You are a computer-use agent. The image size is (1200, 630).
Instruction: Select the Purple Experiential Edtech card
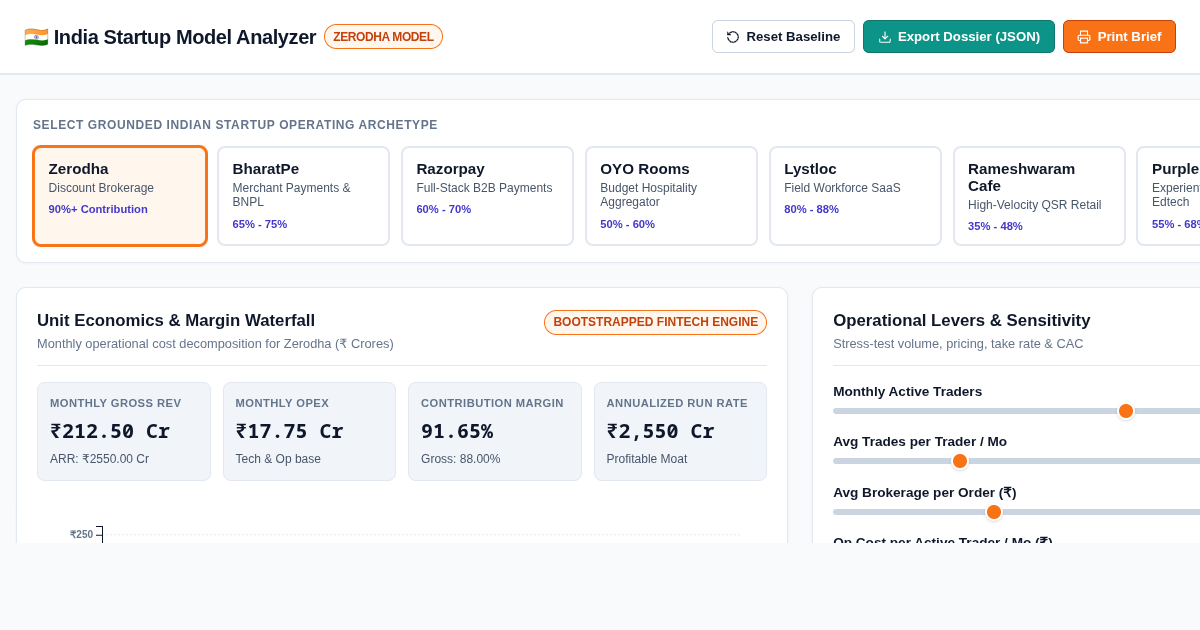1168,196
